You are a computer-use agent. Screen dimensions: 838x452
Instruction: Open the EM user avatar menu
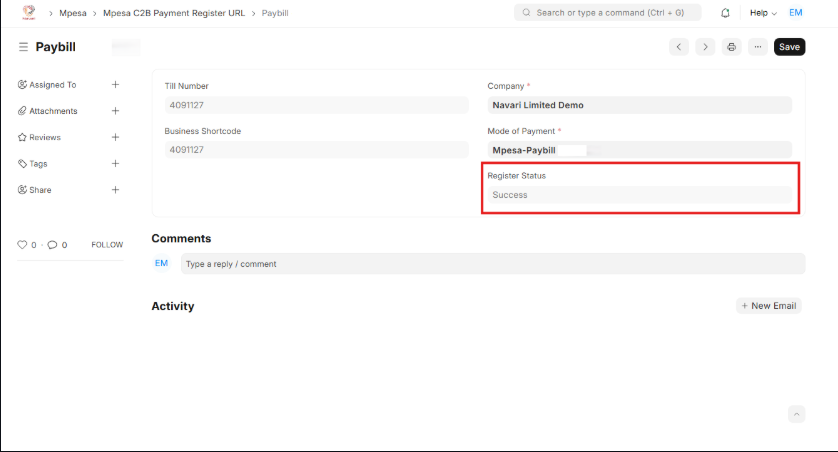coord(796,12)
